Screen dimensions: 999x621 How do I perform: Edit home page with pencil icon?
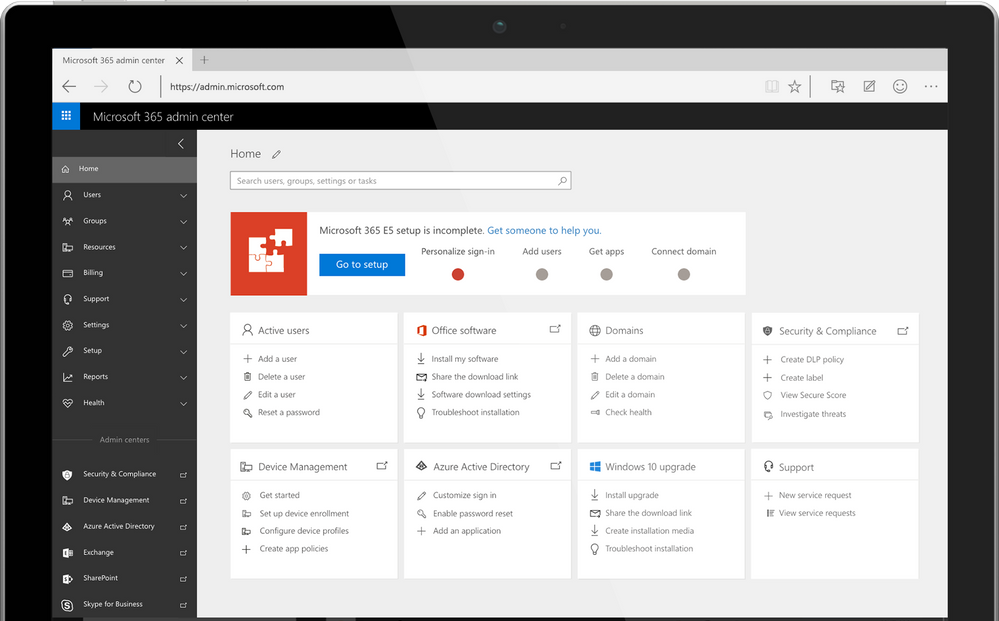click(x=276, y=154)
